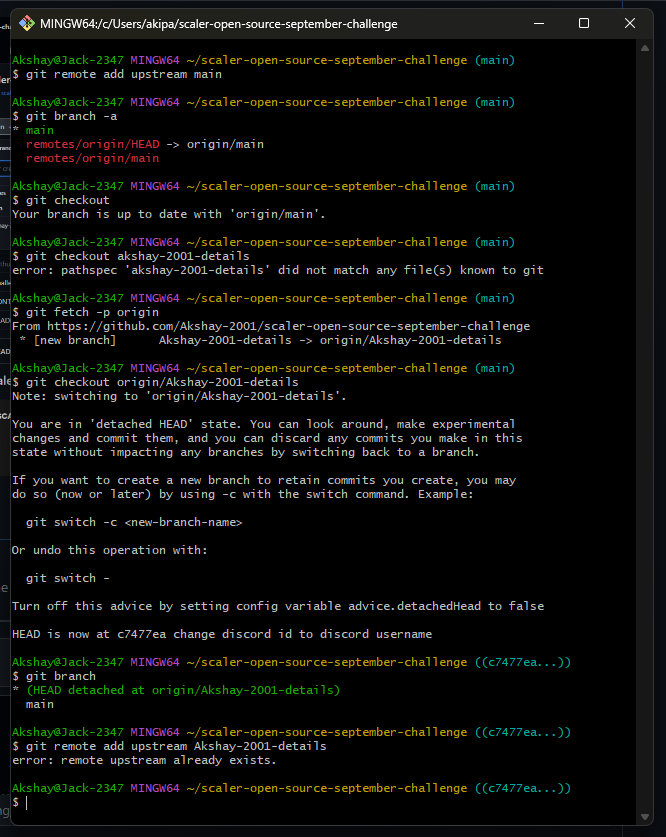Minimize the MINGW64 terminal window
This screenshot has height=837, width=666.
pos(539,23)
